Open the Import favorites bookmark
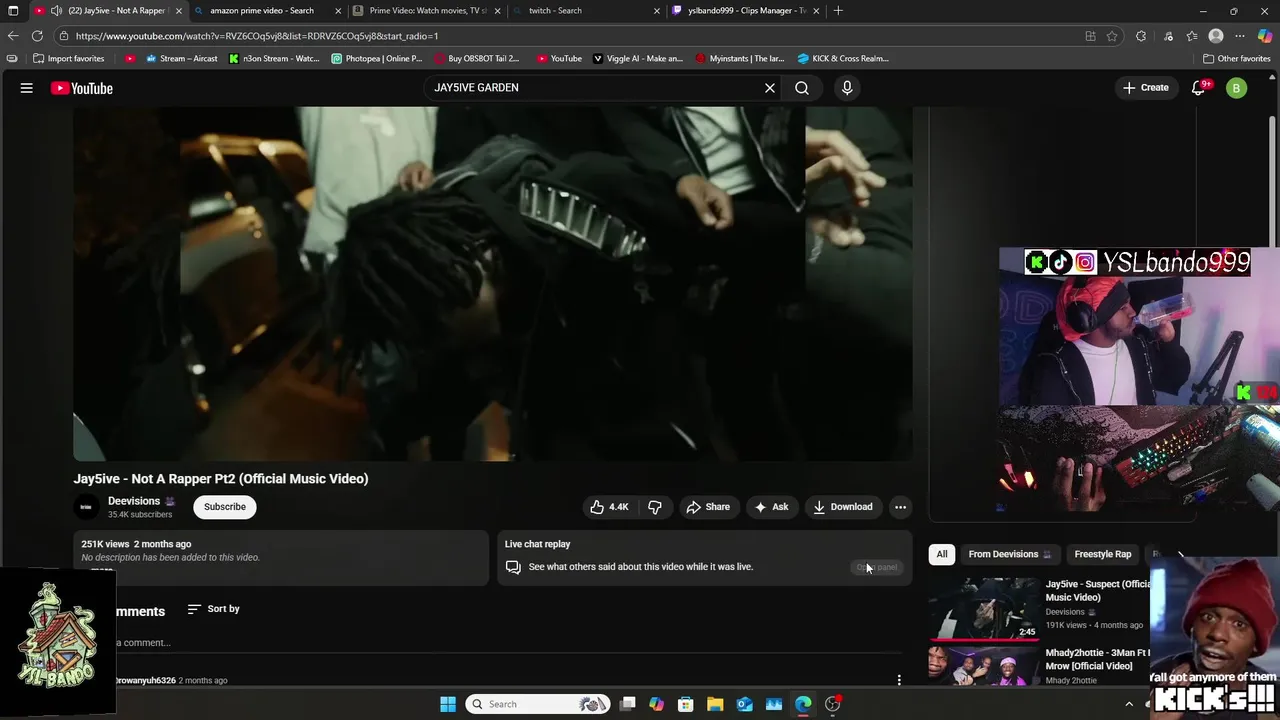This screenshot has height=720, width=1280. pyautogui.click(x=69, y=59)
